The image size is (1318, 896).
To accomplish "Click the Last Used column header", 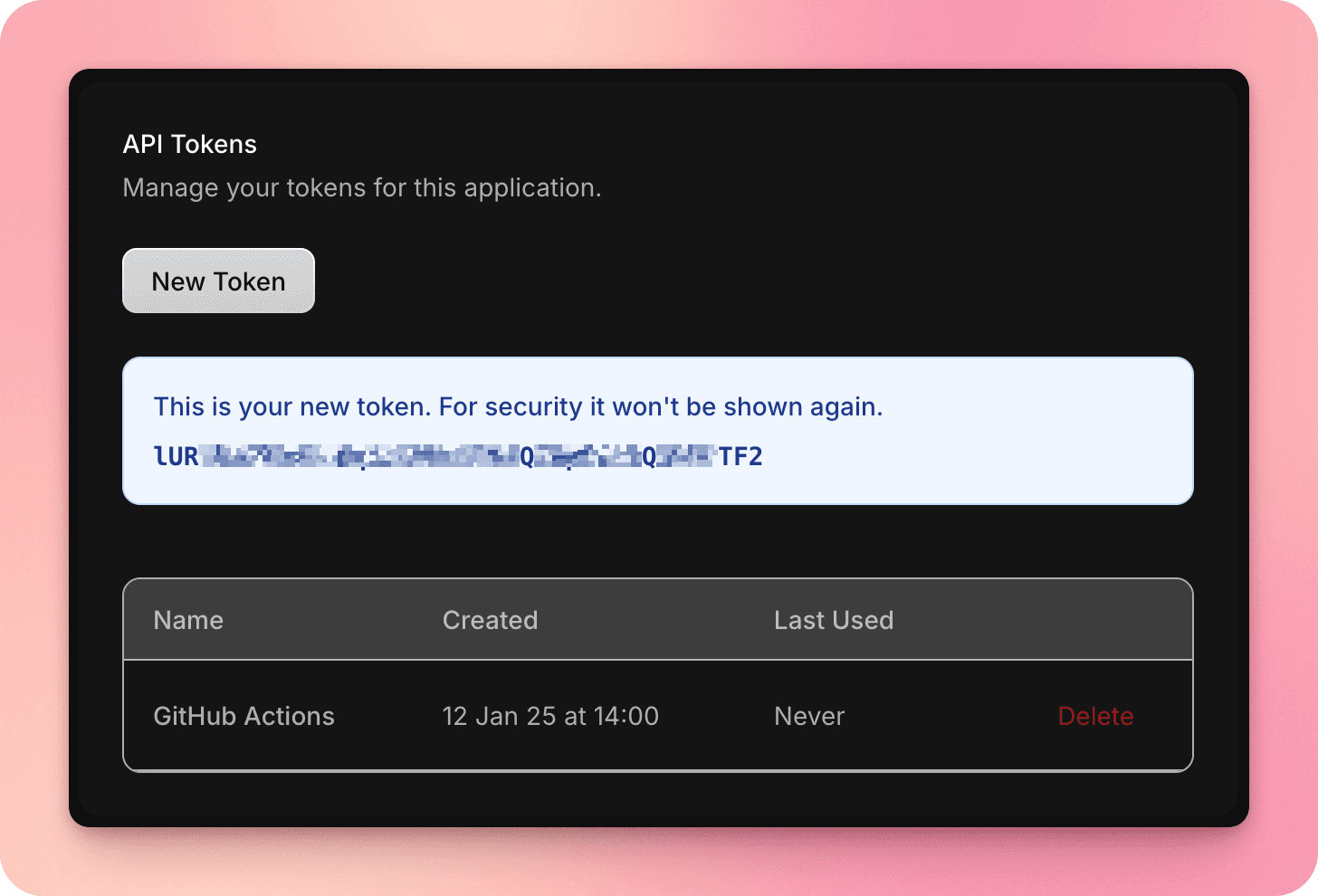I will [x=834, y=620].
